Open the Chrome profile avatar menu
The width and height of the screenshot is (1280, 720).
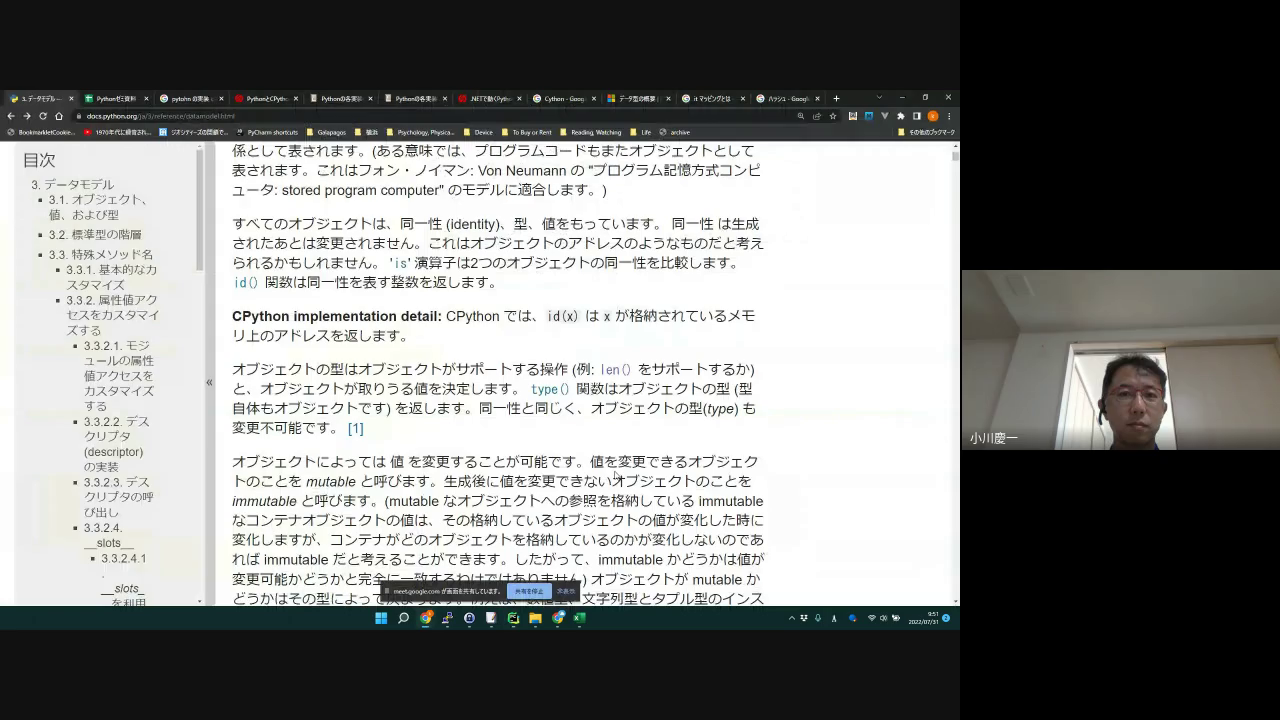coord(933,117)
